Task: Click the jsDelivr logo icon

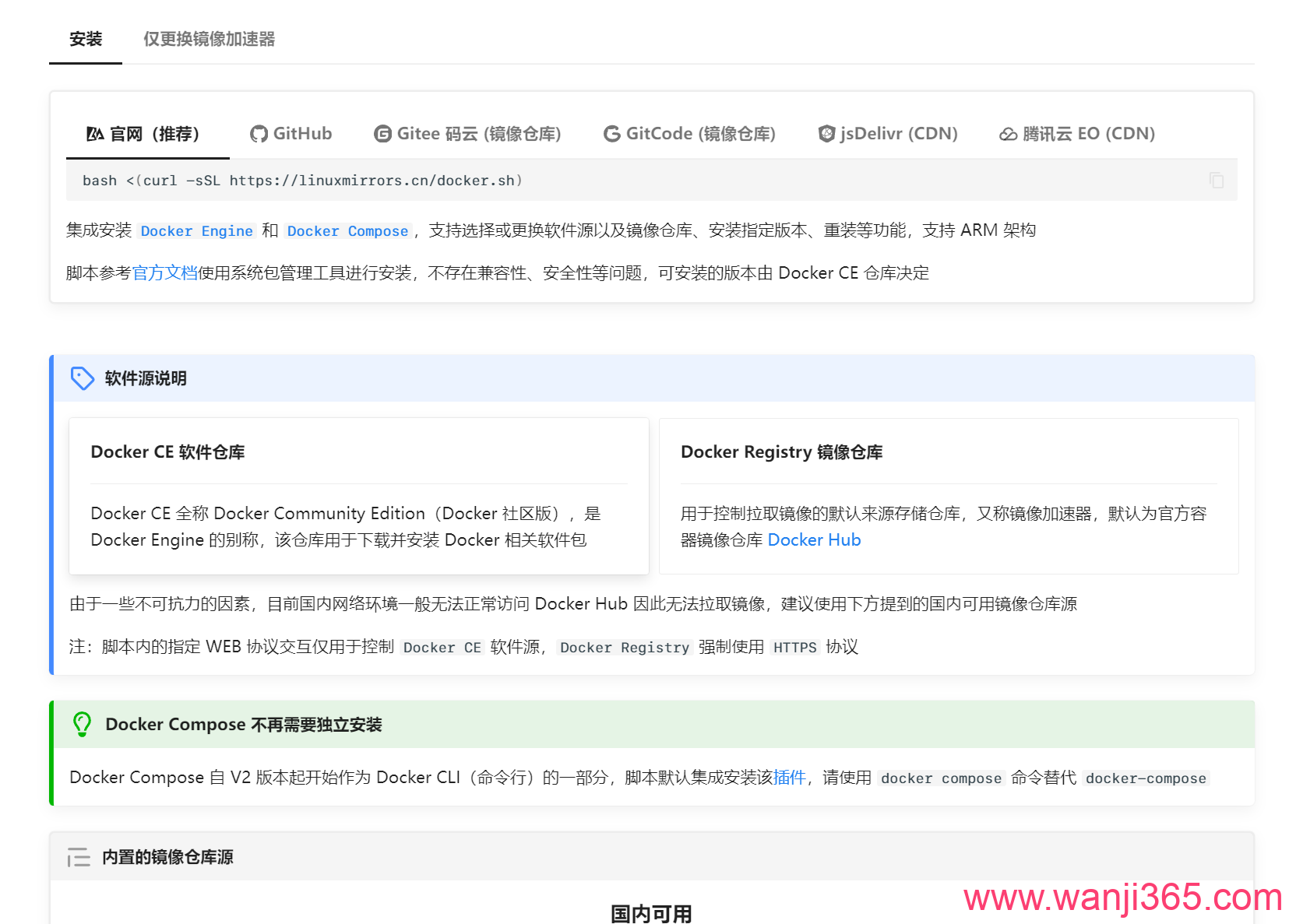Action: pos(826,134)
